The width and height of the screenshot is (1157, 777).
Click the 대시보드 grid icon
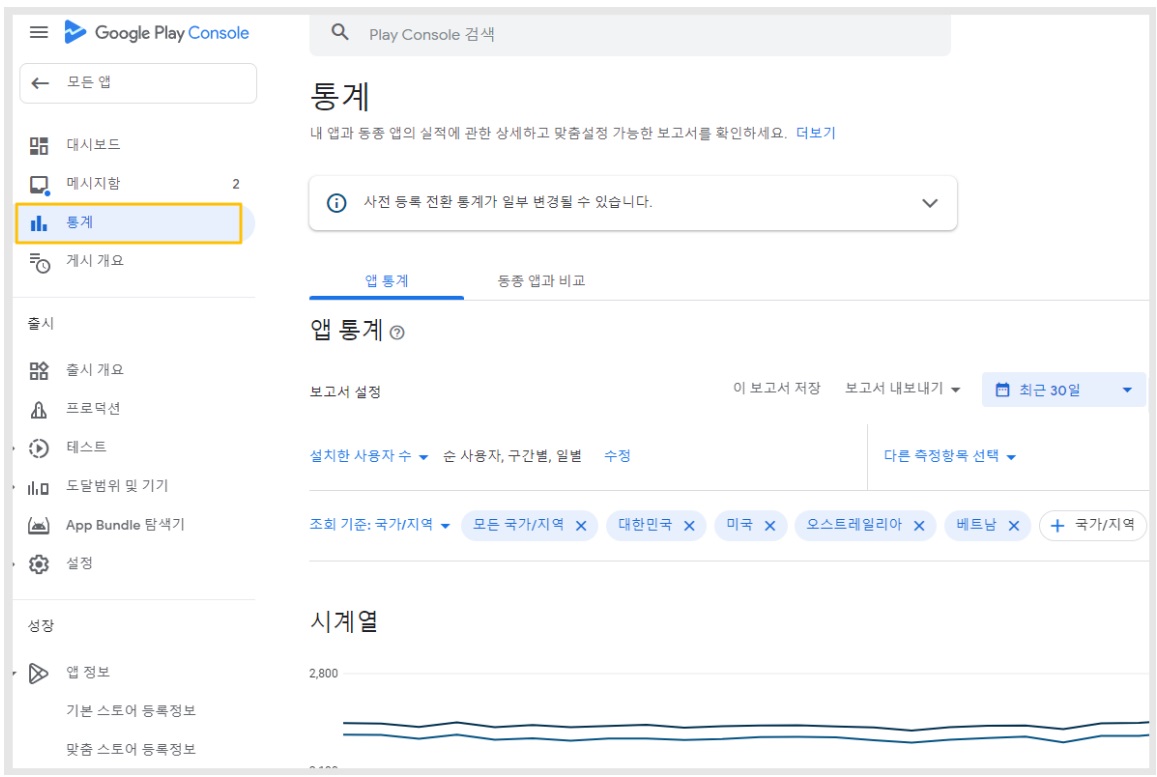[38, 145]
